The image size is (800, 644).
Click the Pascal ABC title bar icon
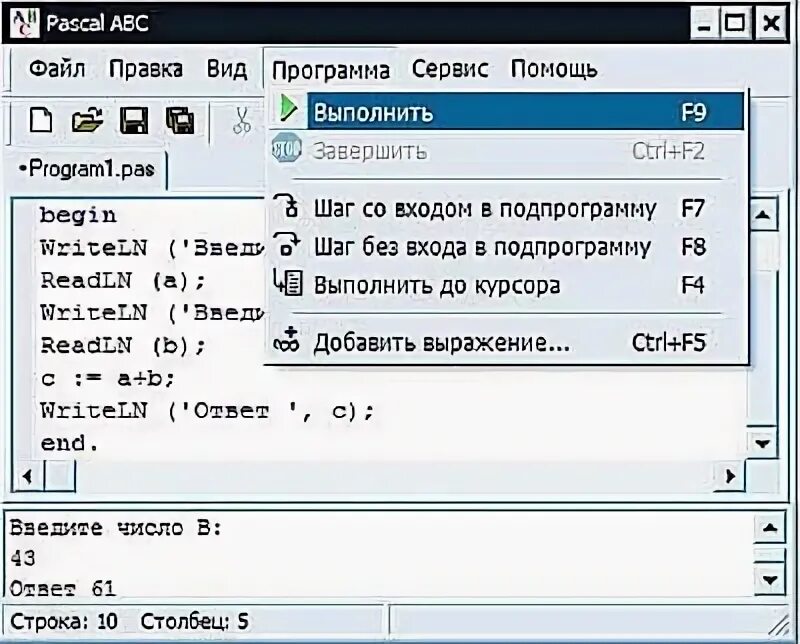pyautogui.click(x=24, y=22)
